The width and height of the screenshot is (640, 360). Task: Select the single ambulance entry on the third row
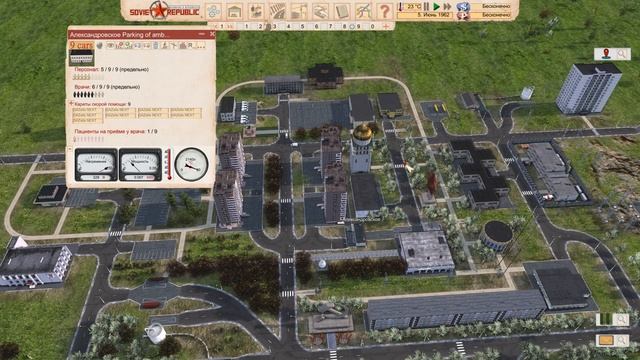coord(87,121)
